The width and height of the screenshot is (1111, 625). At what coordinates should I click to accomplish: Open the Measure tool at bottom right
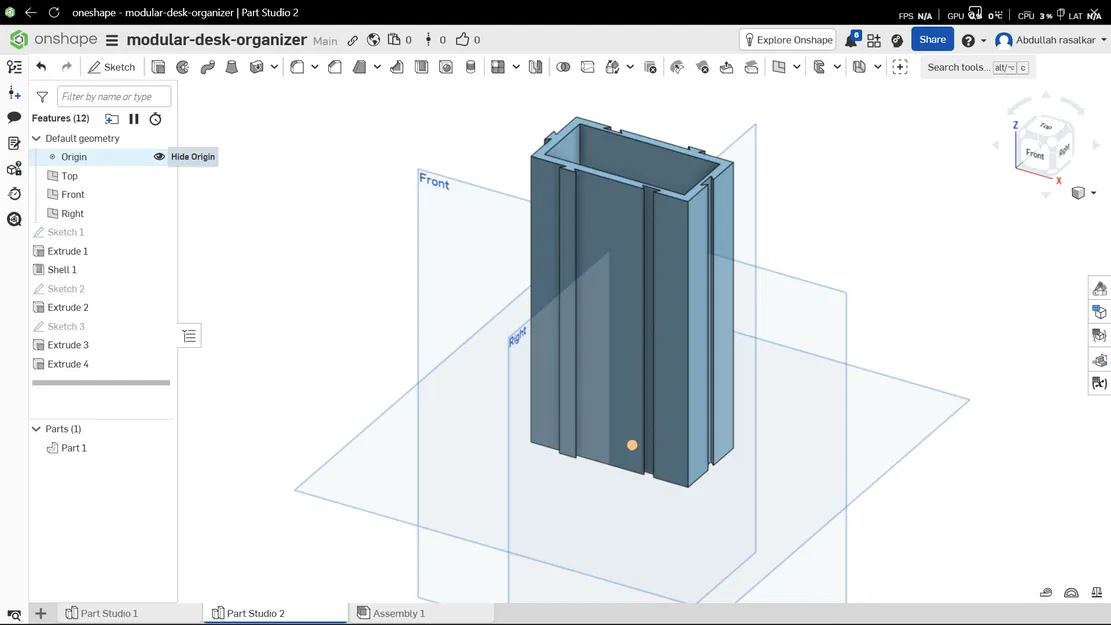pyautogui.click(x=1071, y=593)
